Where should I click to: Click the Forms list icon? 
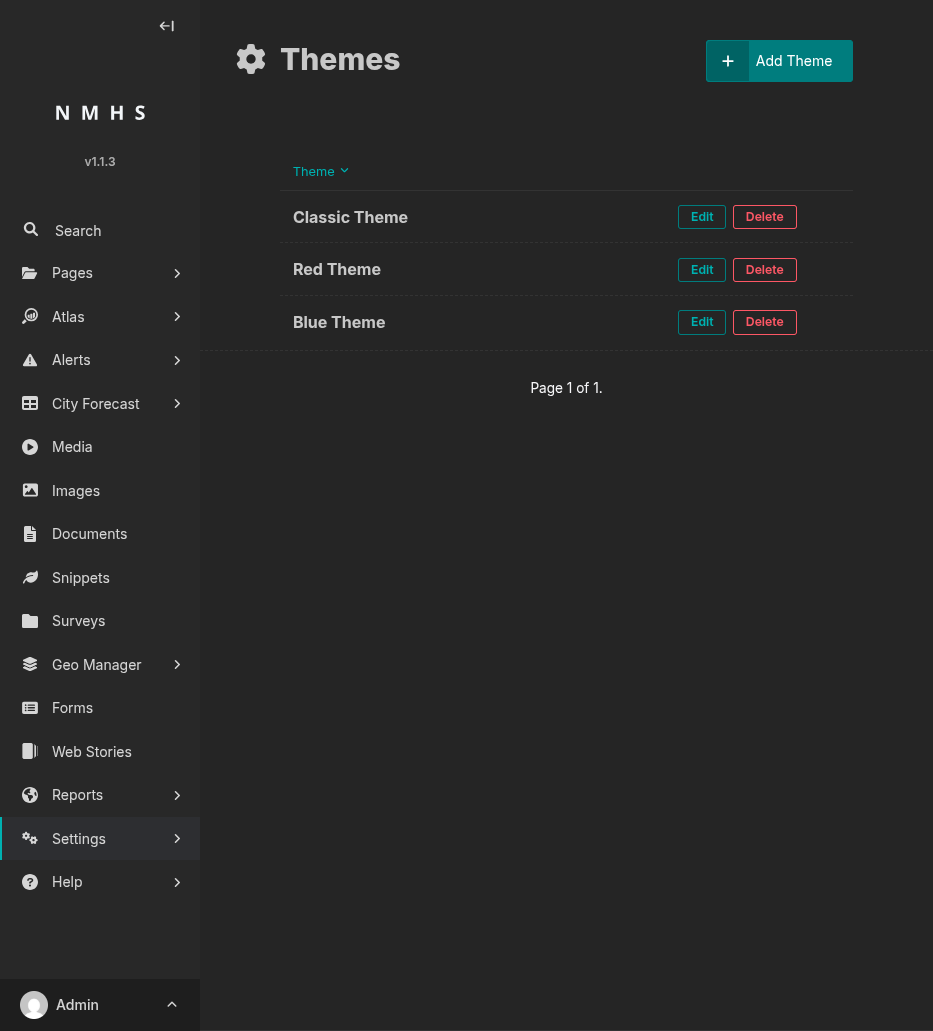(30, 707)
